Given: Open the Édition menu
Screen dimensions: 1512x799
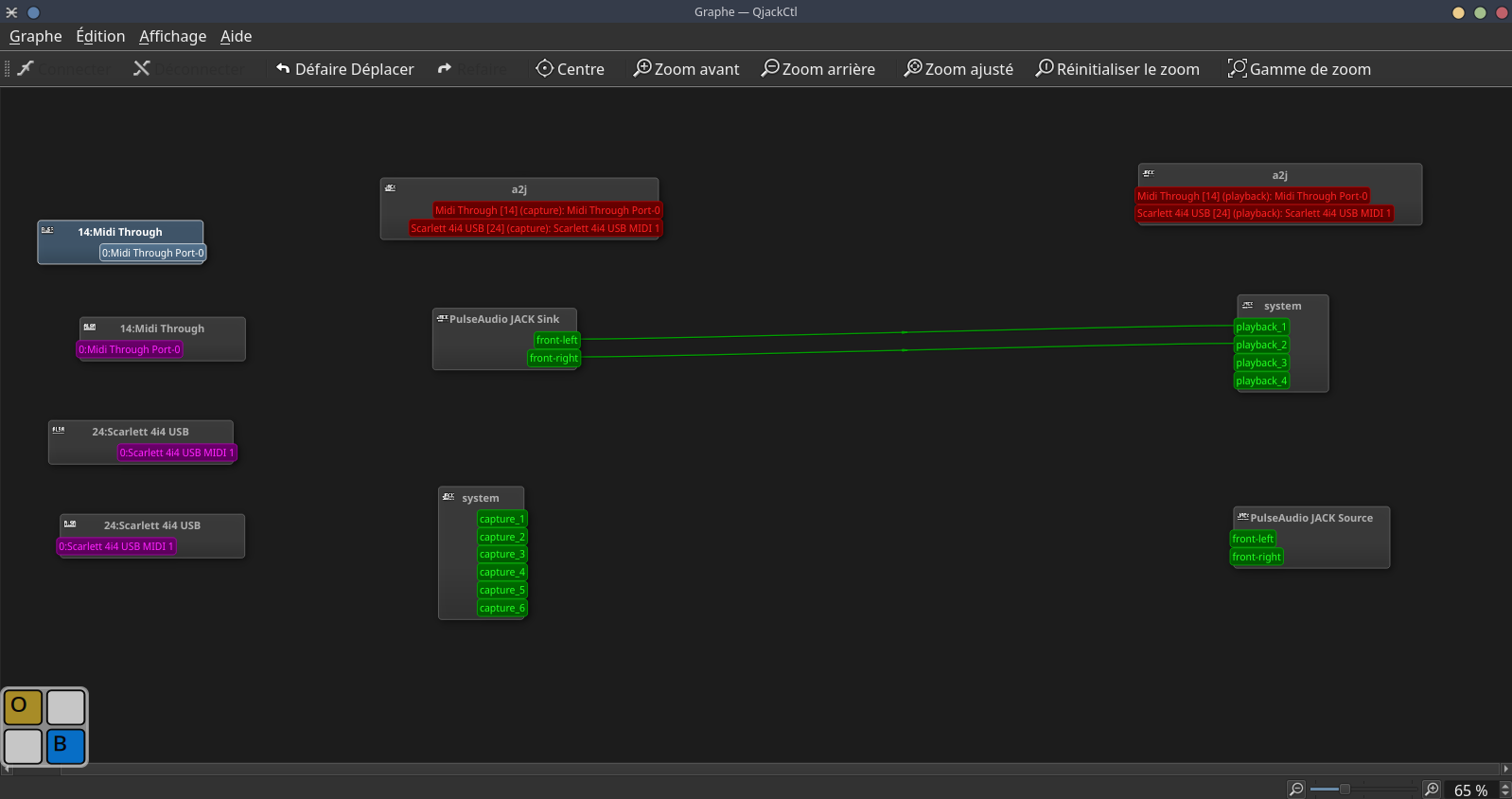Looking at the screenshot, I should pyautogui.click(x=100, y=36).
